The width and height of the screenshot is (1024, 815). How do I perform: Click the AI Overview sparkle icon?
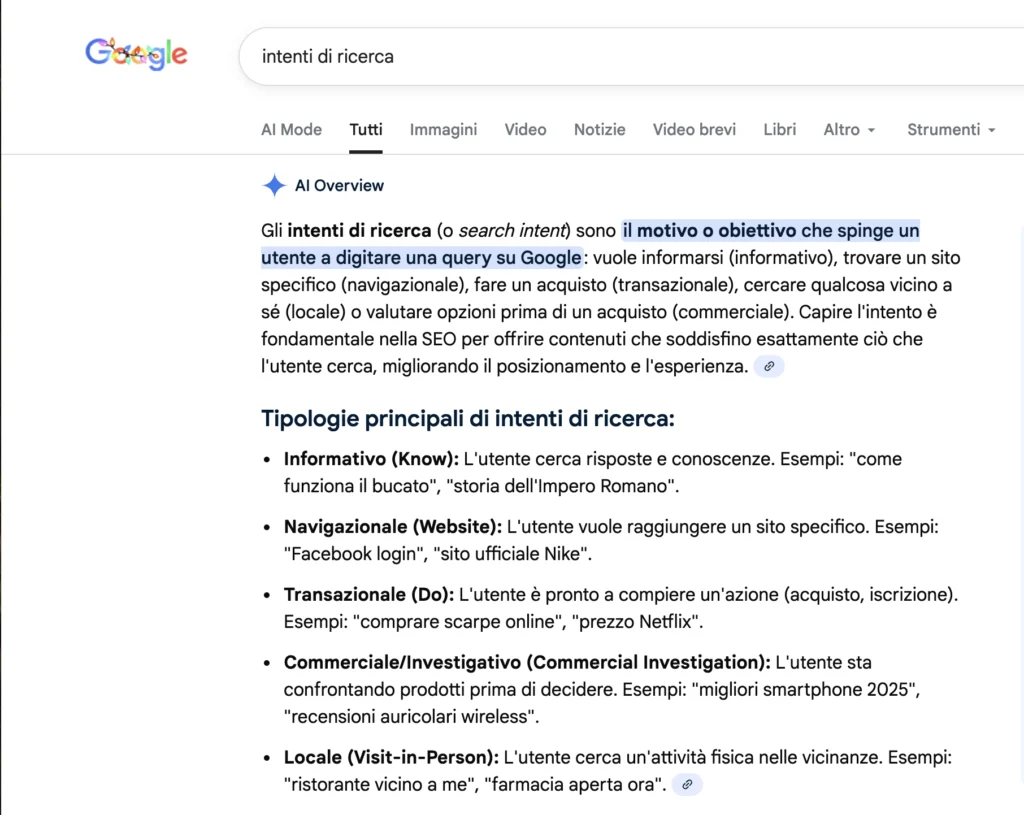tap(274, 185)
